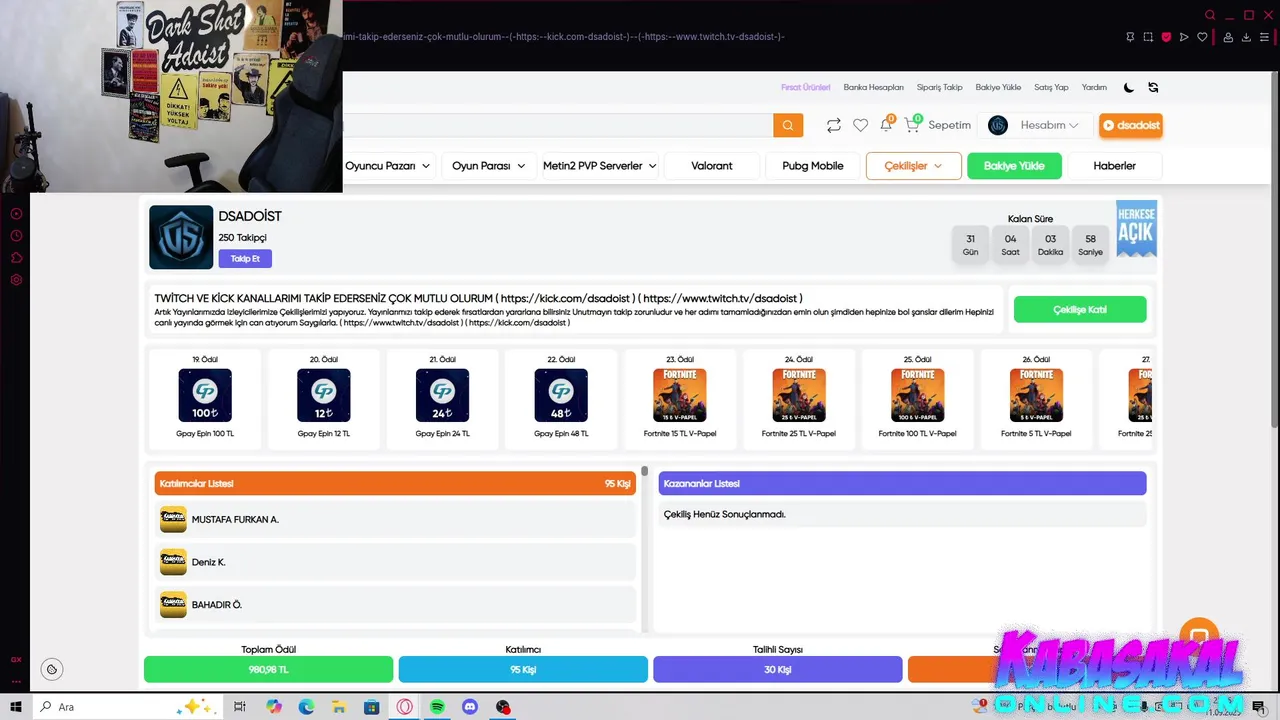The width and height of the screenshot is (1280, 720).
Task: Click the Opera send arrow icon
Action: pyautogui.click(x=1184, y=37)
